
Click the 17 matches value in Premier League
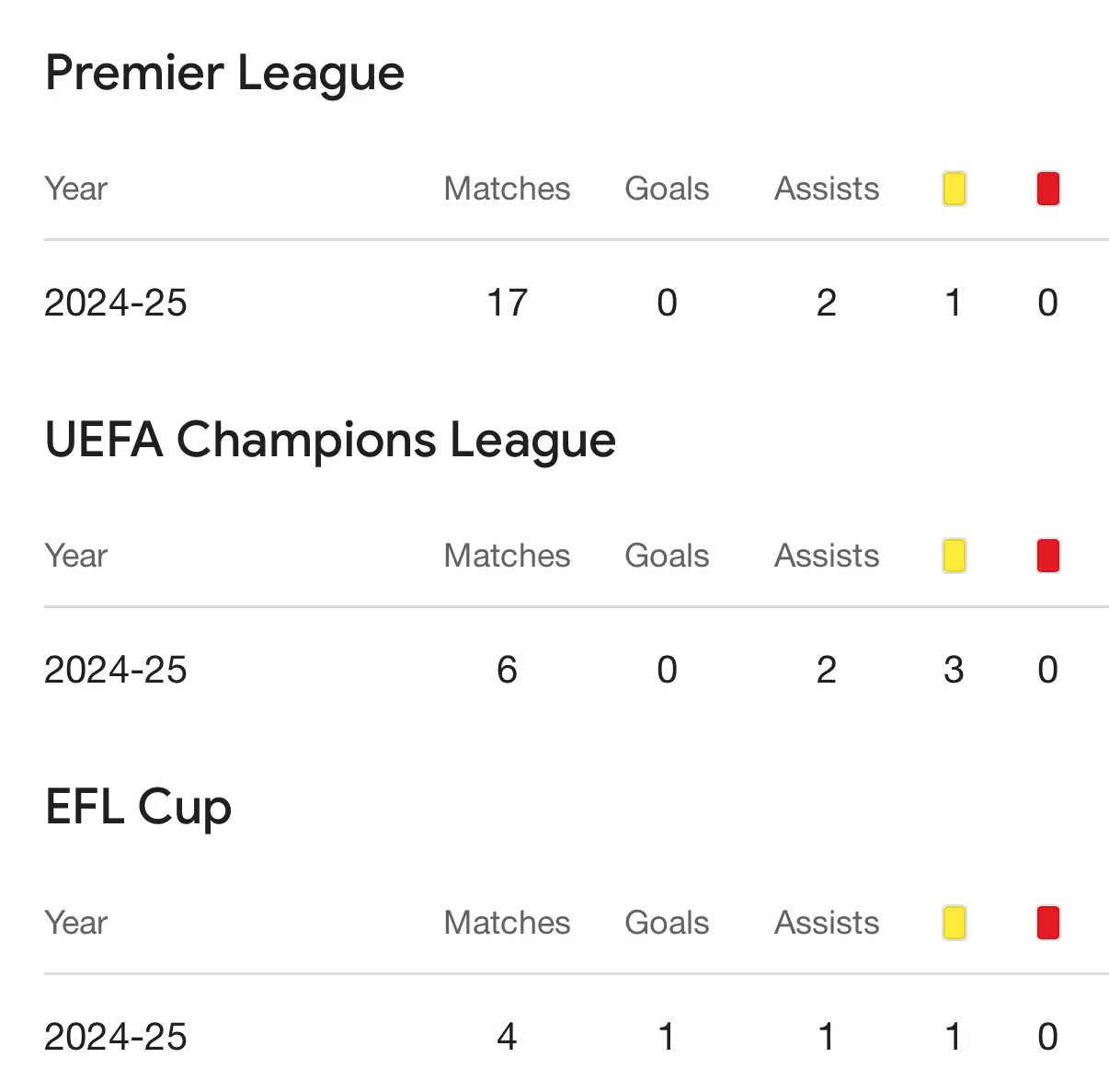coord(507,303)
